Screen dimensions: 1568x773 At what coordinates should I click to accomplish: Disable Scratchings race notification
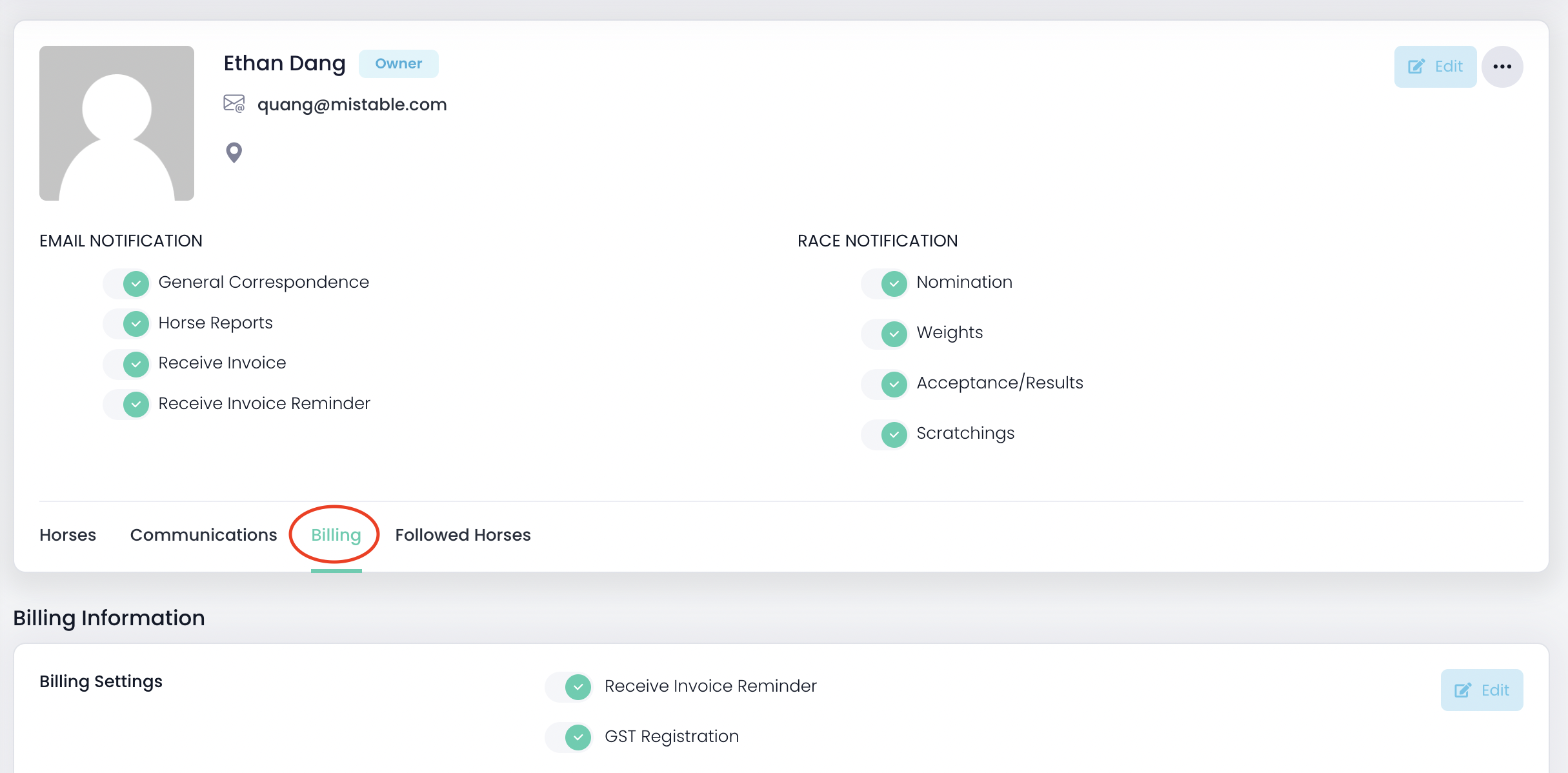pos(885,434)
